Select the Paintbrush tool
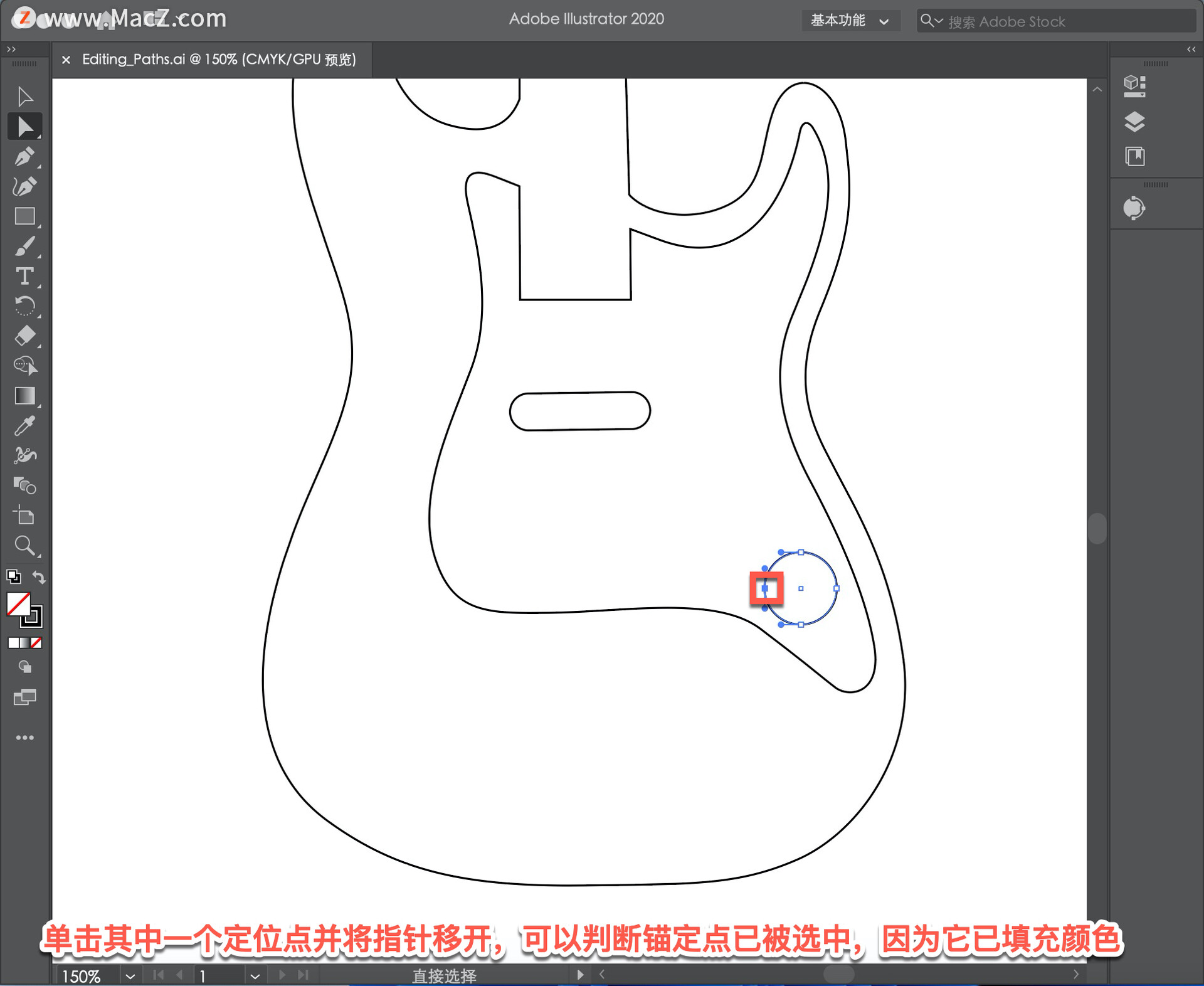1204x986 pixels. (24, 246)
